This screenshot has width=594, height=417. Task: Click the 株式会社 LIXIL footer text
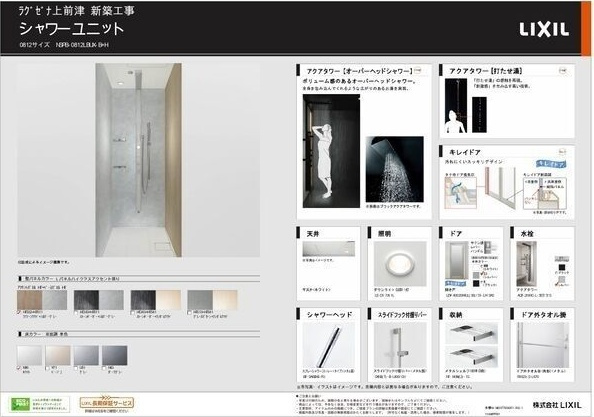tap(556, 405)
